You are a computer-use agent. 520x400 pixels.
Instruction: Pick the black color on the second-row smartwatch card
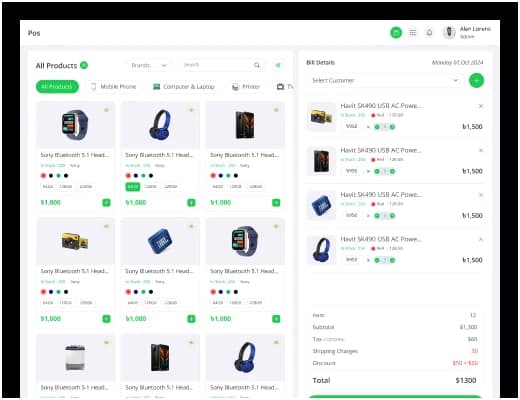pyautogui.click(x=236, y=292)
